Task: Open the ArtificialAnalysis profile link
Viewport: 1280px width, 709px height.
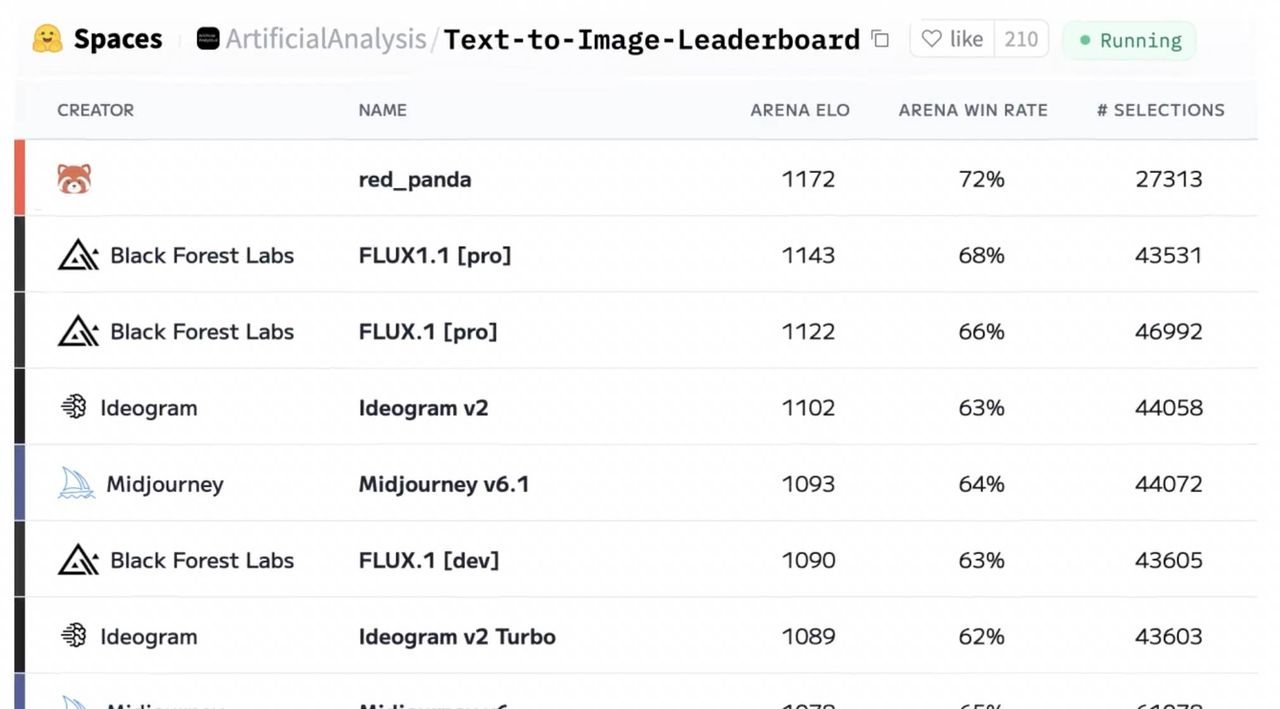Action: (x=326, y=39)
